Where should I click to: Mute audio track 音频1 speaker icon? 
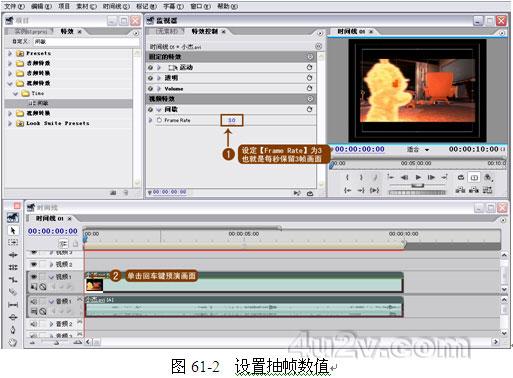(34, 301)
